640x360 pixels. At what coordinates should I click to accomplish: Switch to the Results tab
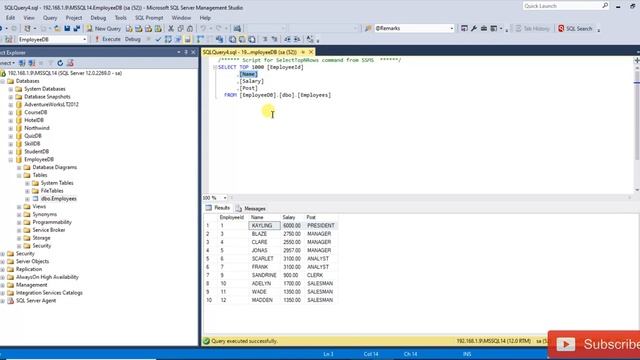[x=218, y=208]
